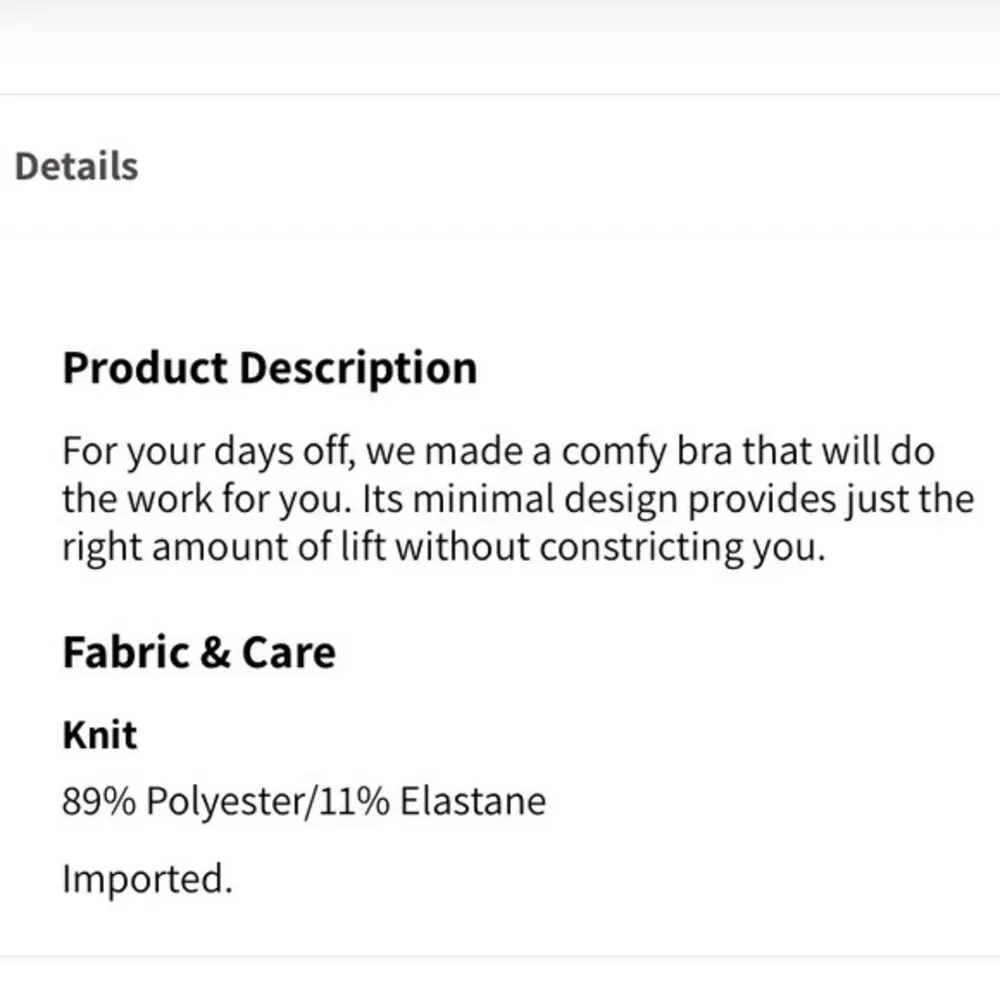Click the word 'Description' in the heading
Viewport: 1000px width, 1000px height.
[x=359, y=368]
